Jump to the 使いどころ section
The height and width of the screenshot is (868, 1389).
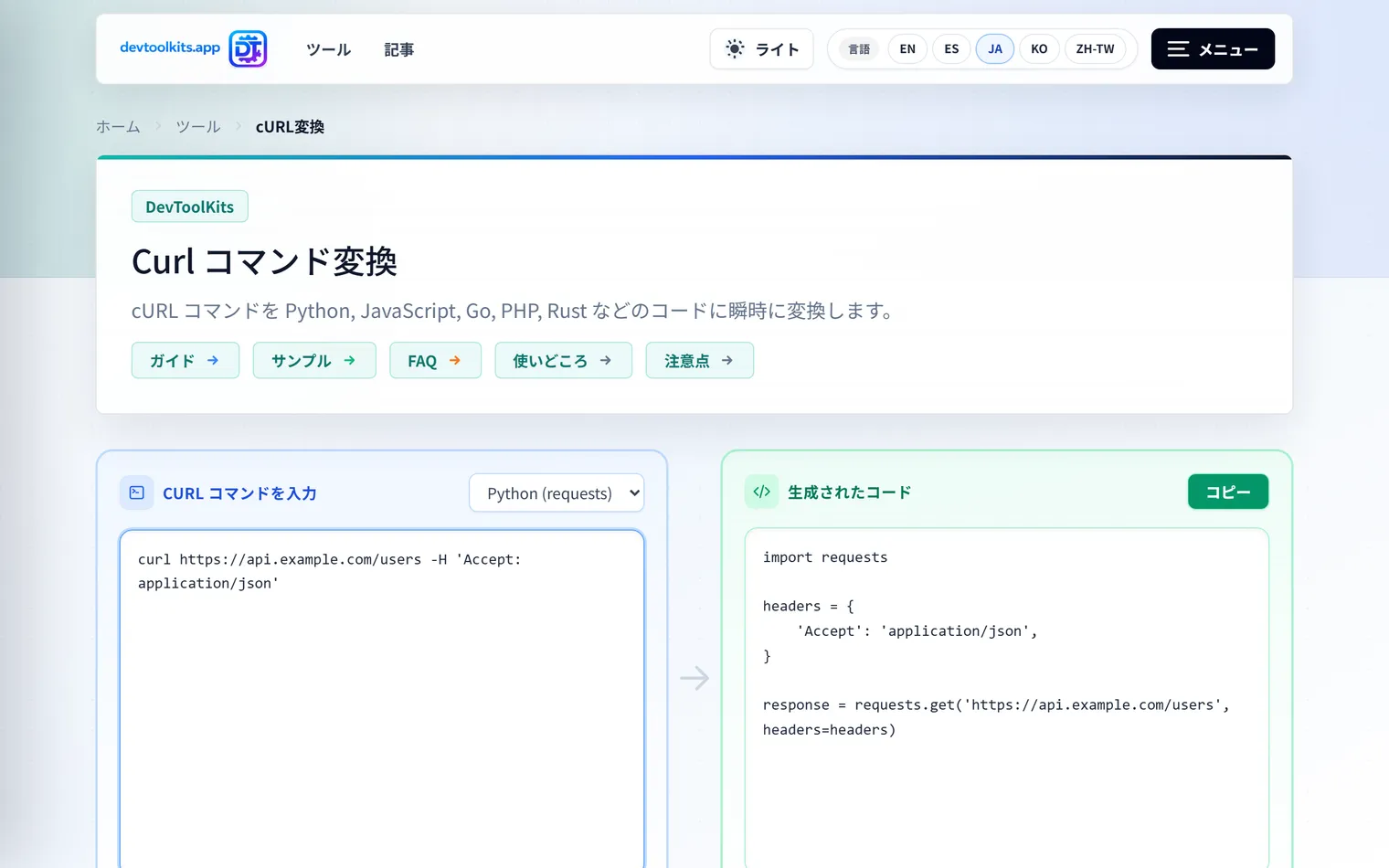(564, 361)
